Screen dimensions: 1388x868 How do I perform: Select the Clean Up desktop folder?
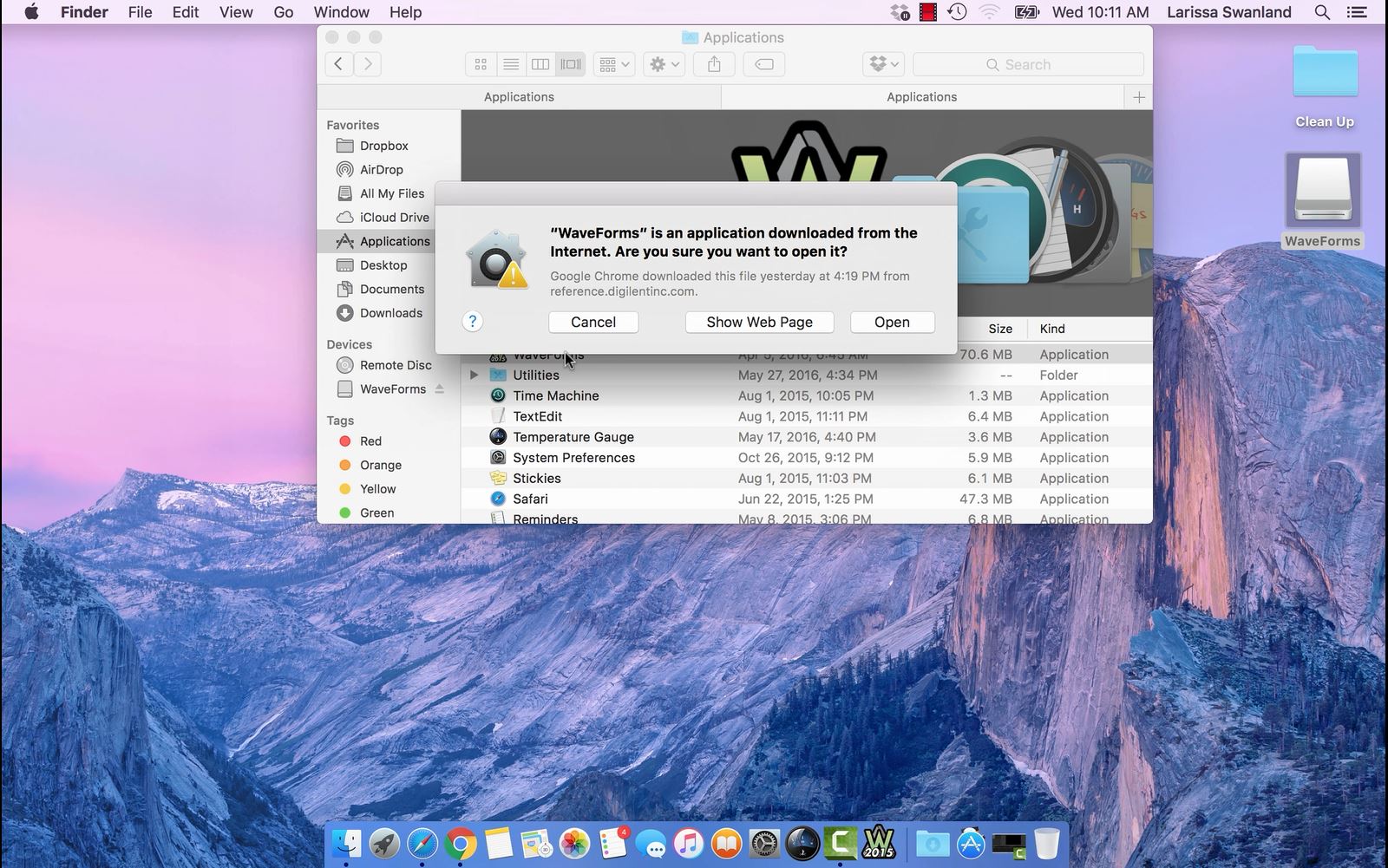pyautogui.click(x=1325, y=88)
